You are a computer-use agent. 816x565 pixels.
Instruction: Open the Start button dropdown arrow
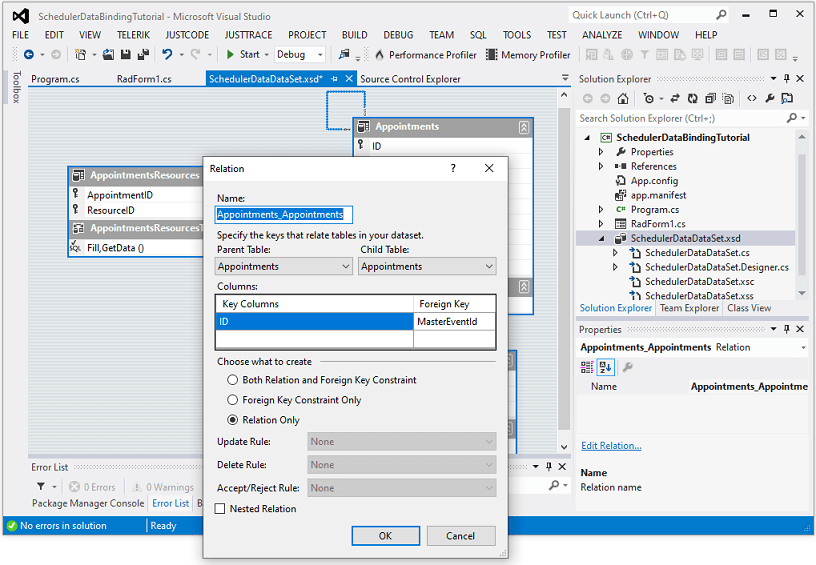[x=266, y=55]
